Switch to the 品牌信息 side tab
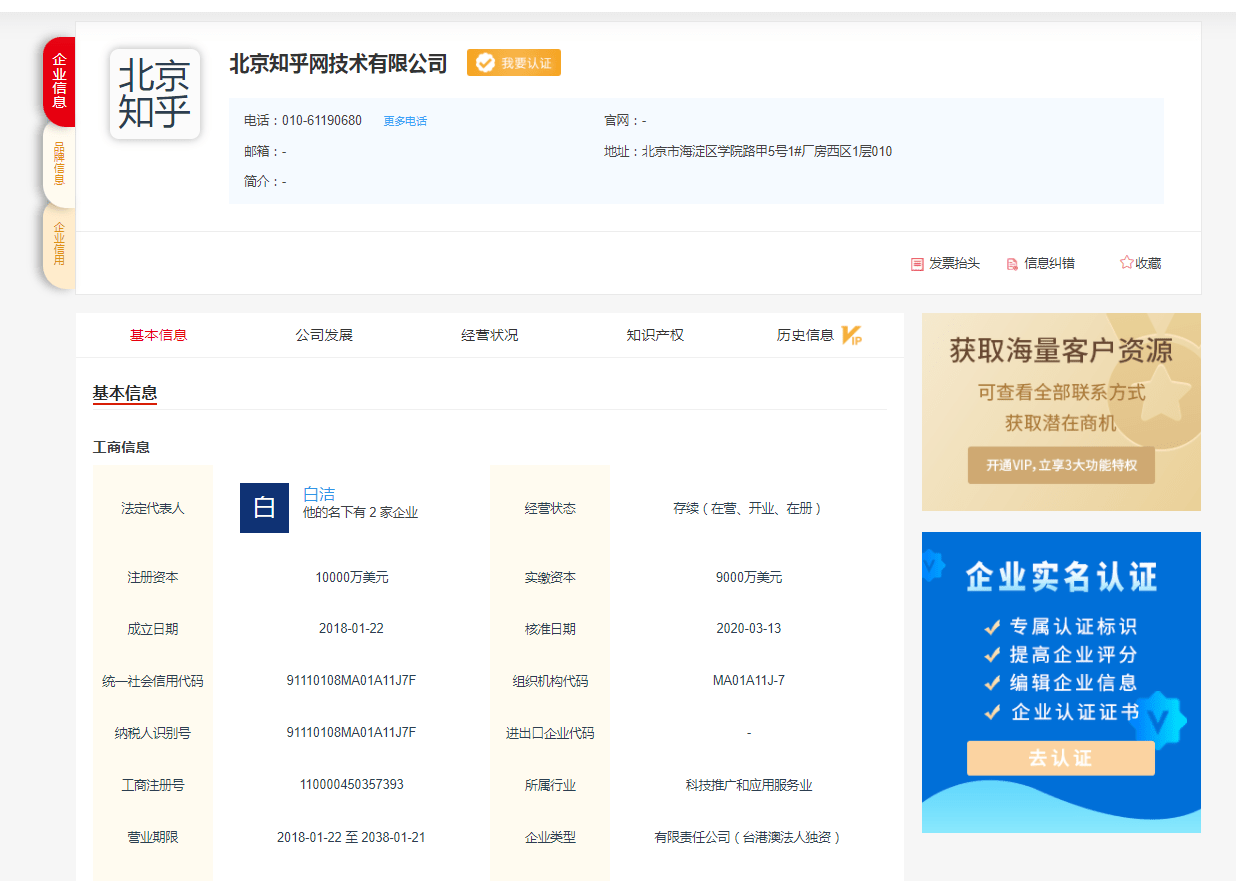 (59, 165)
